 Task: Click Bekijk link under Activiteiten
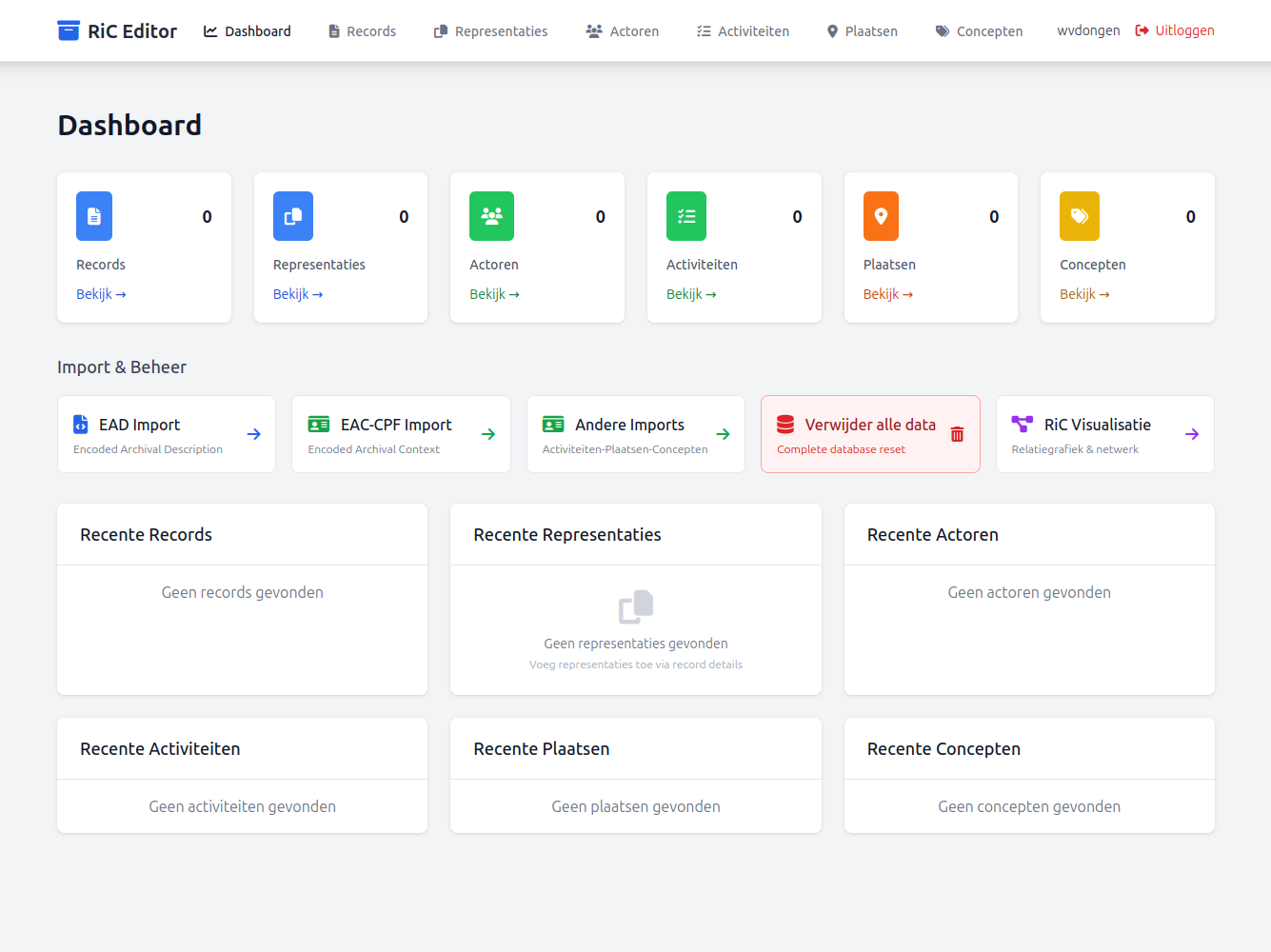tap(691, 294)
